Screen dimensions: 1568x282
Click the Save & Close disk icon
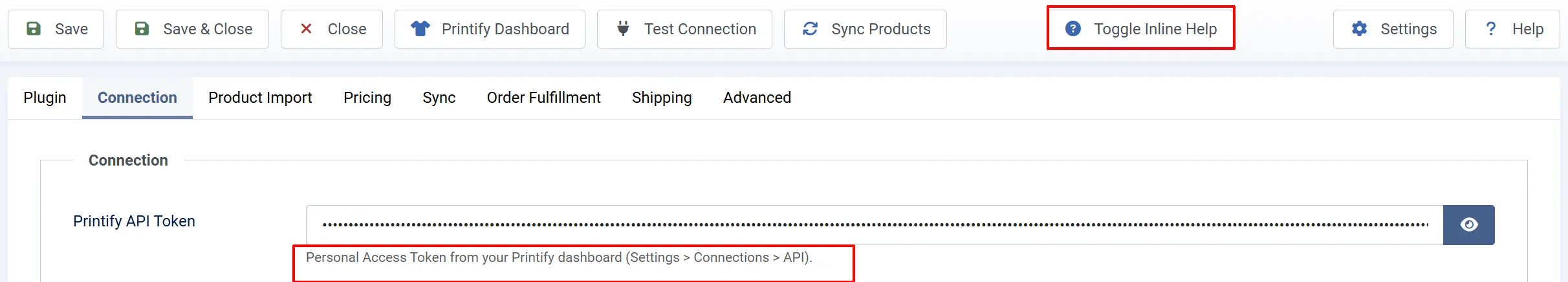(x=142, y=29)
